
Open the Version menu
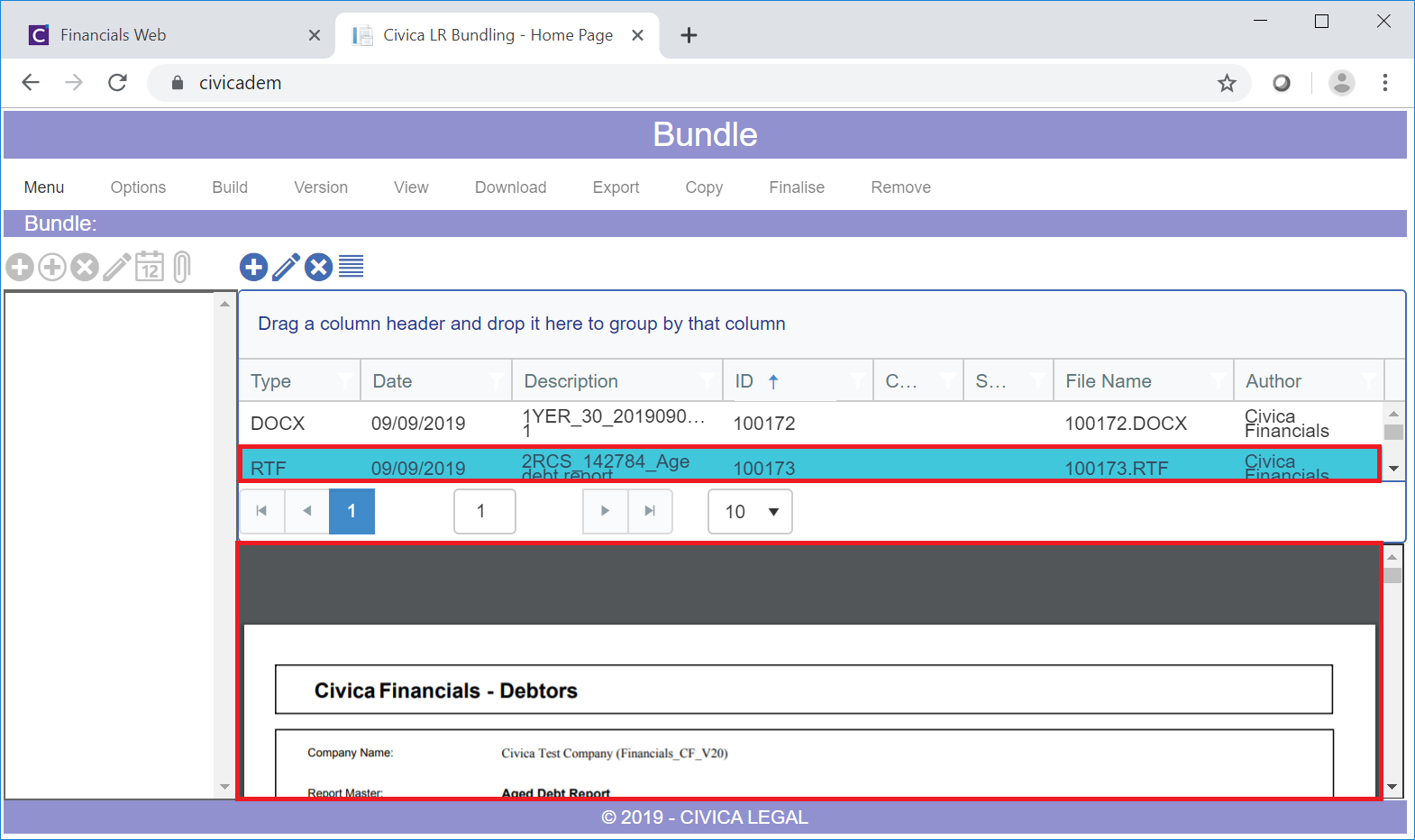(x=321, y=187)
